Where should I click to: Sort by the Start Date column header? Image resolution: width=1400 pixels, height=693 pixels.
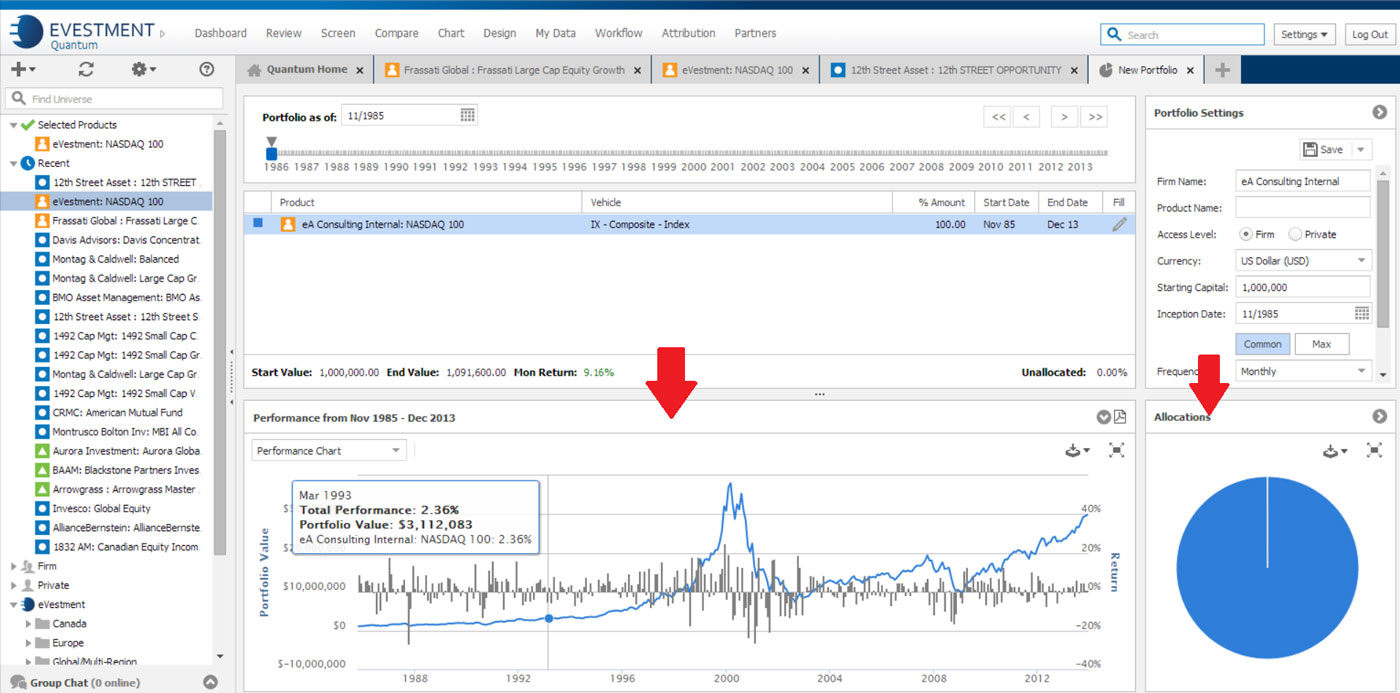click(x=1006, y=203)
